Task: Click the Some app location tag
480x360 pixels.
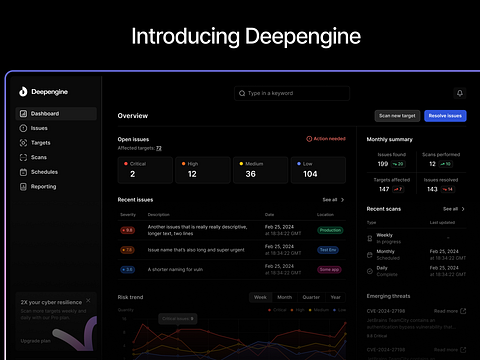Action: (329, 269)
